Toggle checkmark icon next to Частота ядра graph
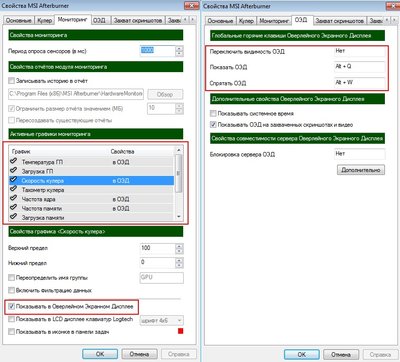 (13, 199)
